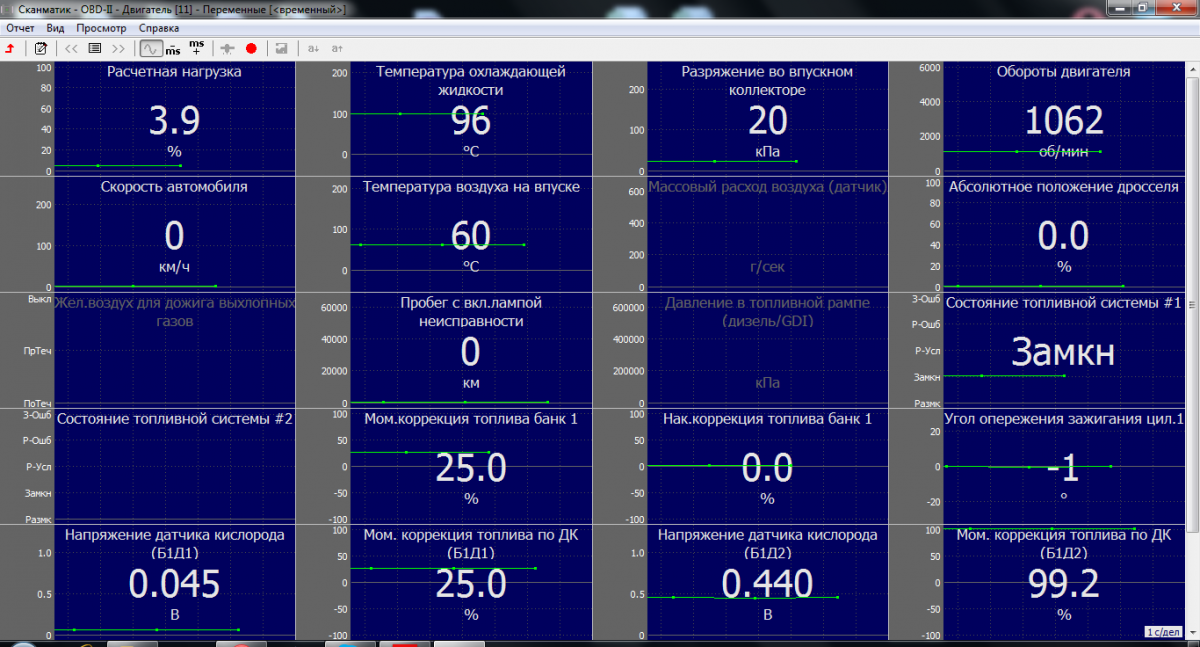Go to previous page with << arrows
Viewport: 1200px width, 647px height.
71,48
